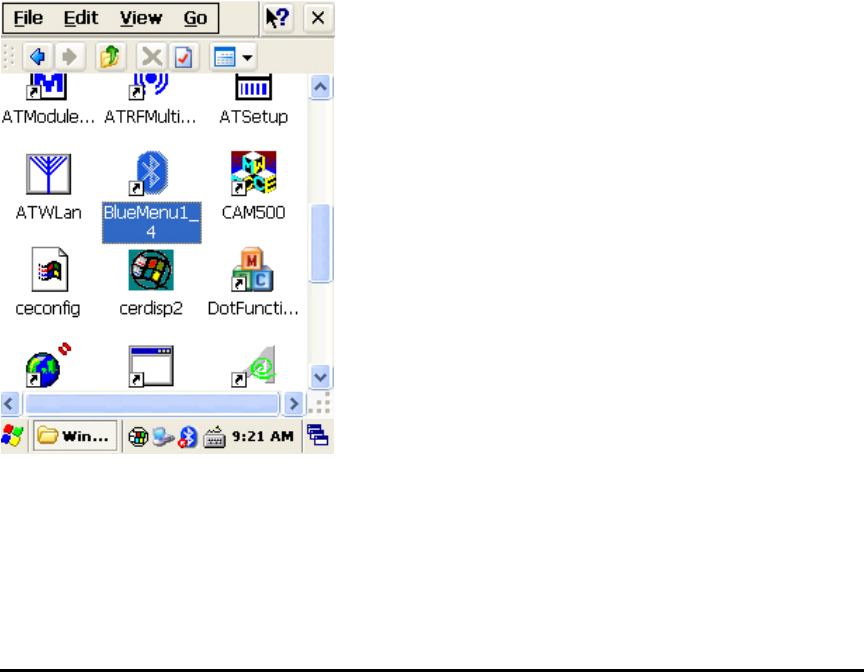Click the vertical scrollbar down arrow
The height and width of the screenshot is (672, 864).
(321, 377)
